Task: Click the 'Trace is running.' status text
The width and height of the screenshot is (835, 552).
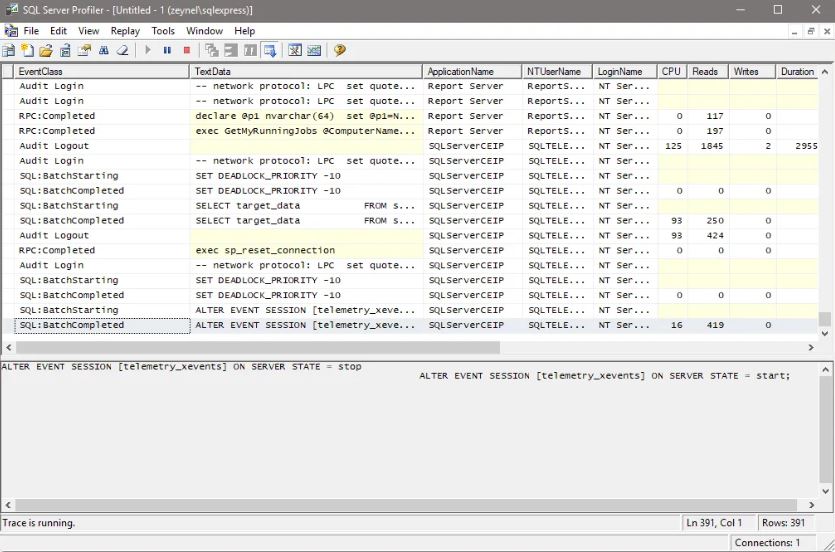Action: 39,523
